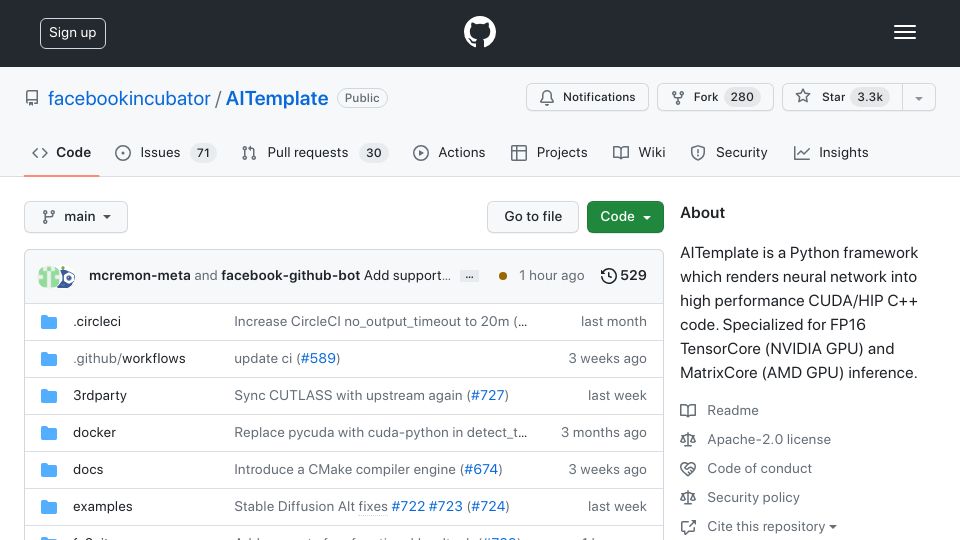Click the bell icon in Notifications
This screenshot has height=540, width=960.
pos(547,97)
